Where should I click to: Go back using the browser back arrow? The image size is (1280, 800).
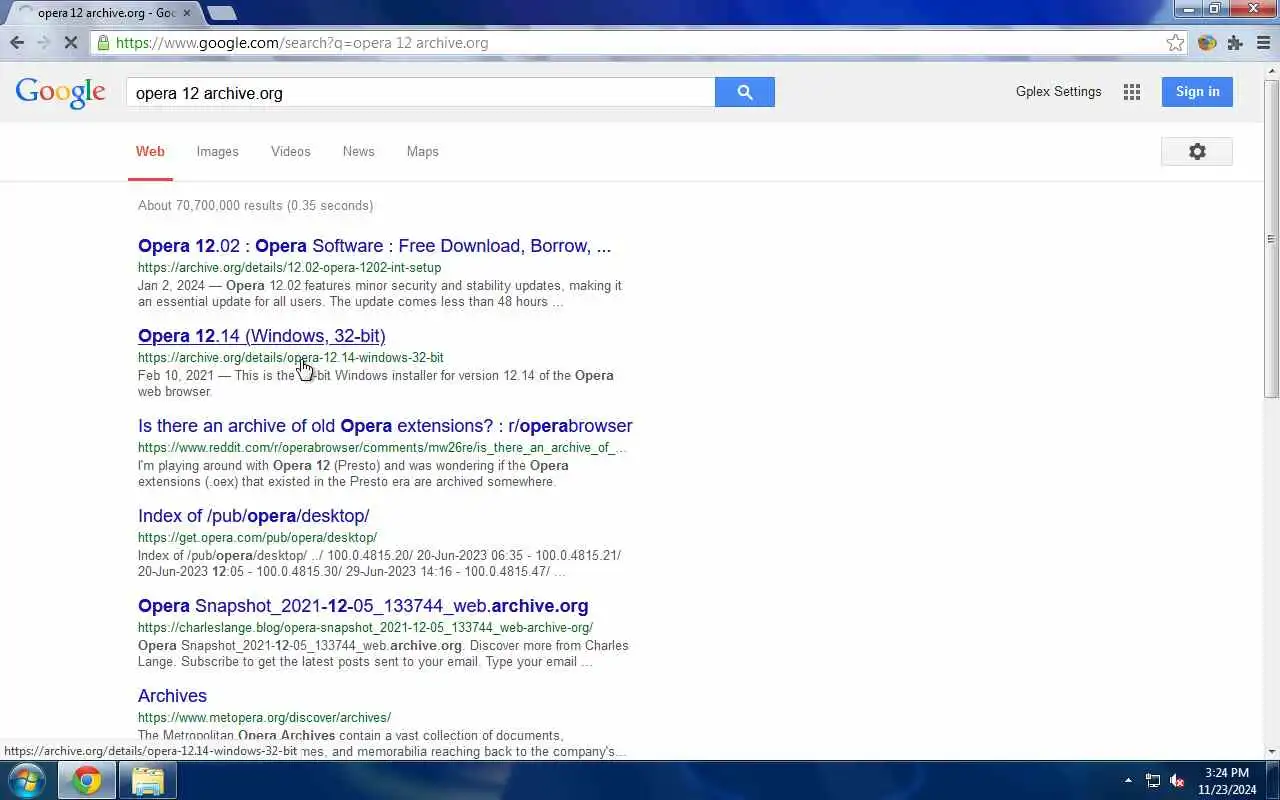[17, 43]
